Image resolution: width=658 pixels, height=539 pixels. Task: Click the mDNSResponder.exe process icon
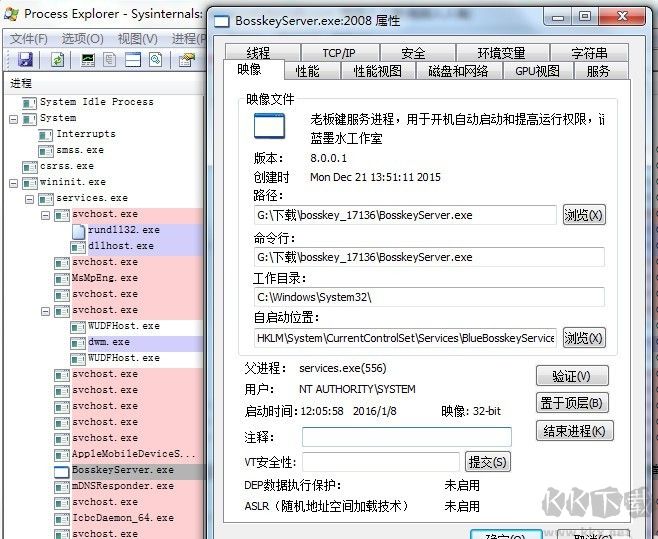tap(62, 487)
